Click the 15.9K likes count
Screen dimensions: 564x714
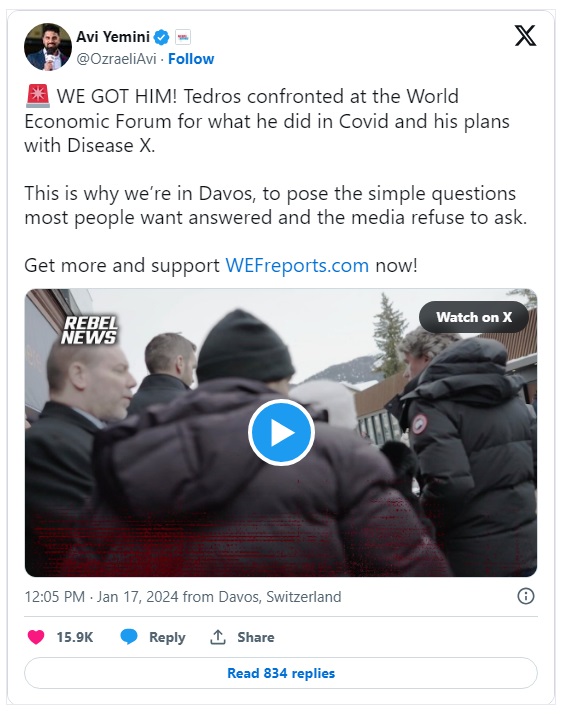click(x=75, y=637)
